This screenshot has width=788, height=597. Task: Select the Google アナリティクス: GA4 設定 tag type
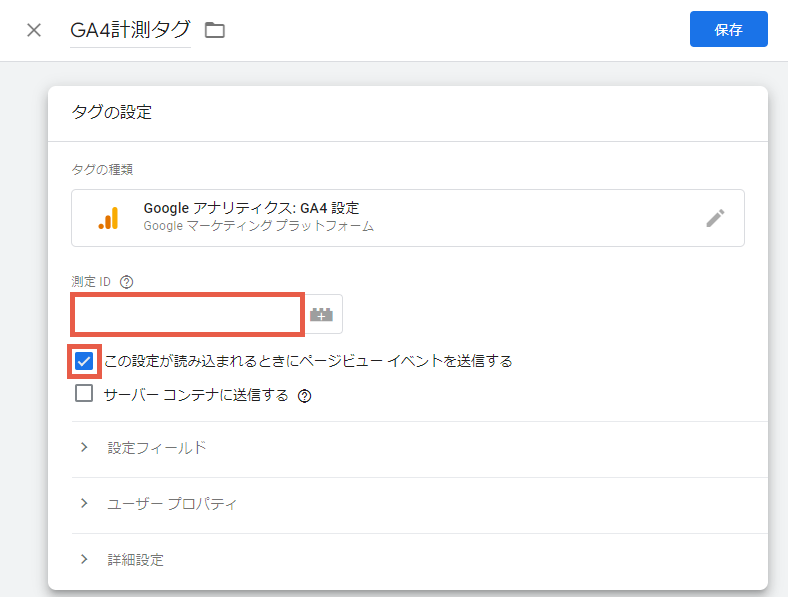tap(408, 218)
